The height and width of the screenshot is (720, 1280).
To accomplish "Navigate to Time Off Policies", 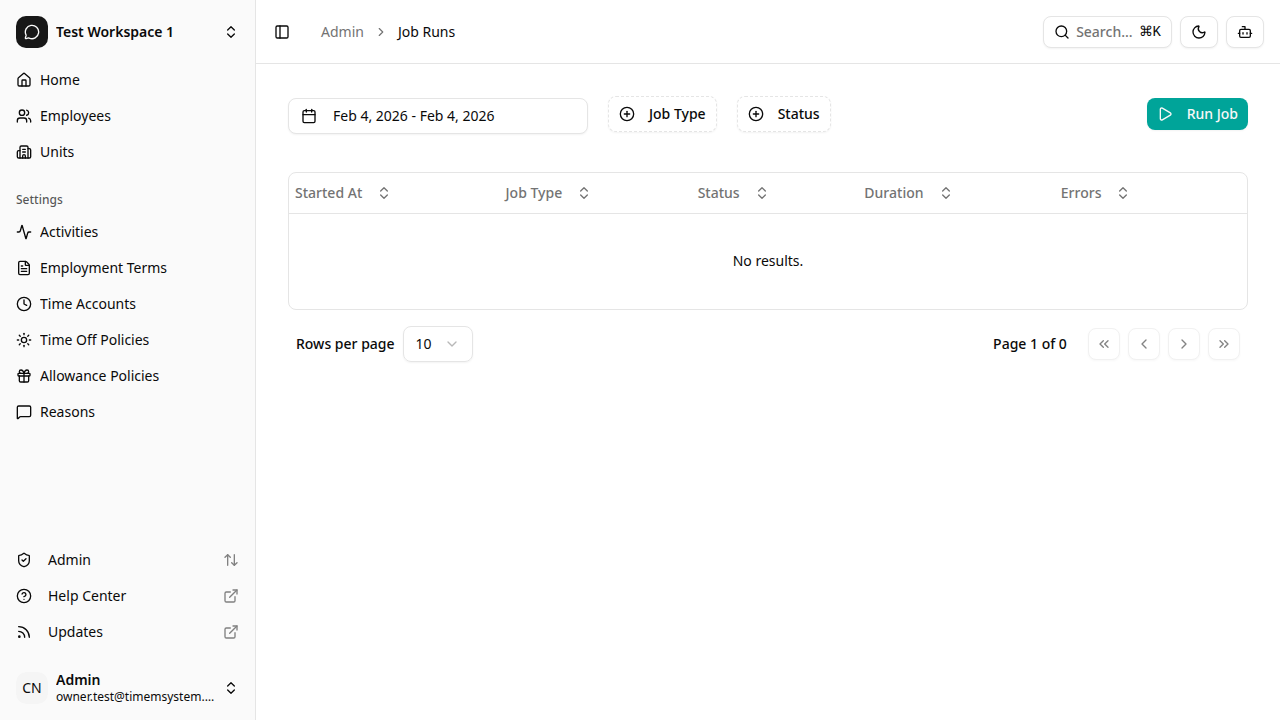I will [94, 340].
